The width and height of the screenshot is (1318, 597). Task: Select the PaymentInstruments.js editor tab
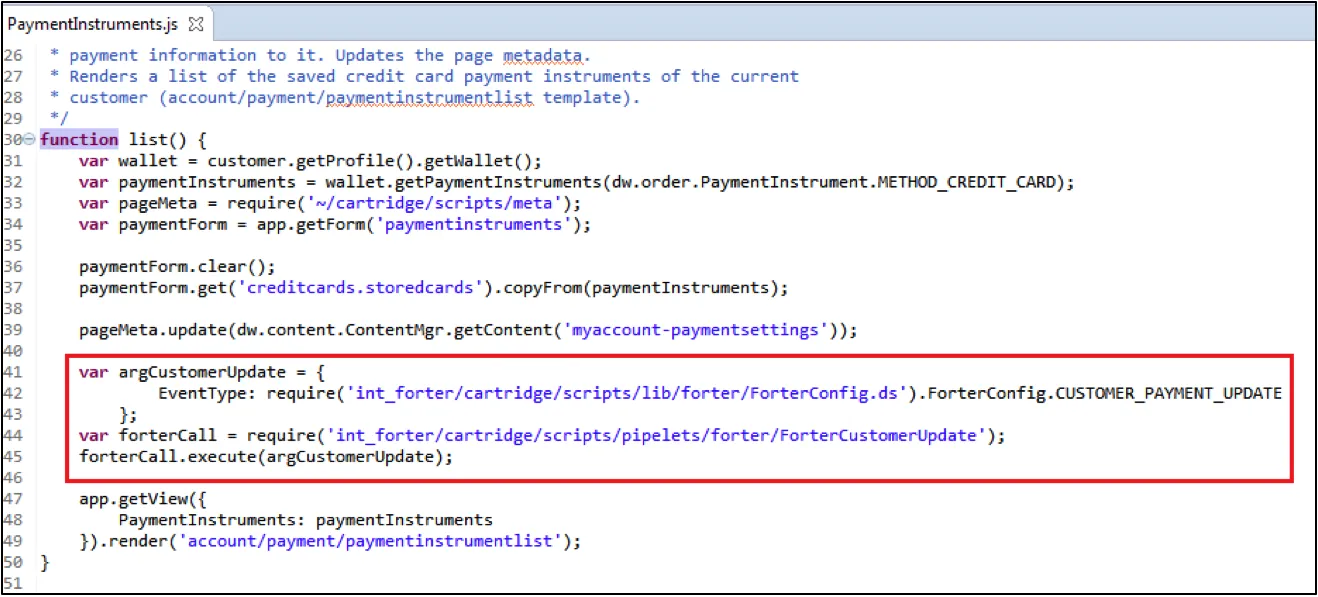coord(105,24)
